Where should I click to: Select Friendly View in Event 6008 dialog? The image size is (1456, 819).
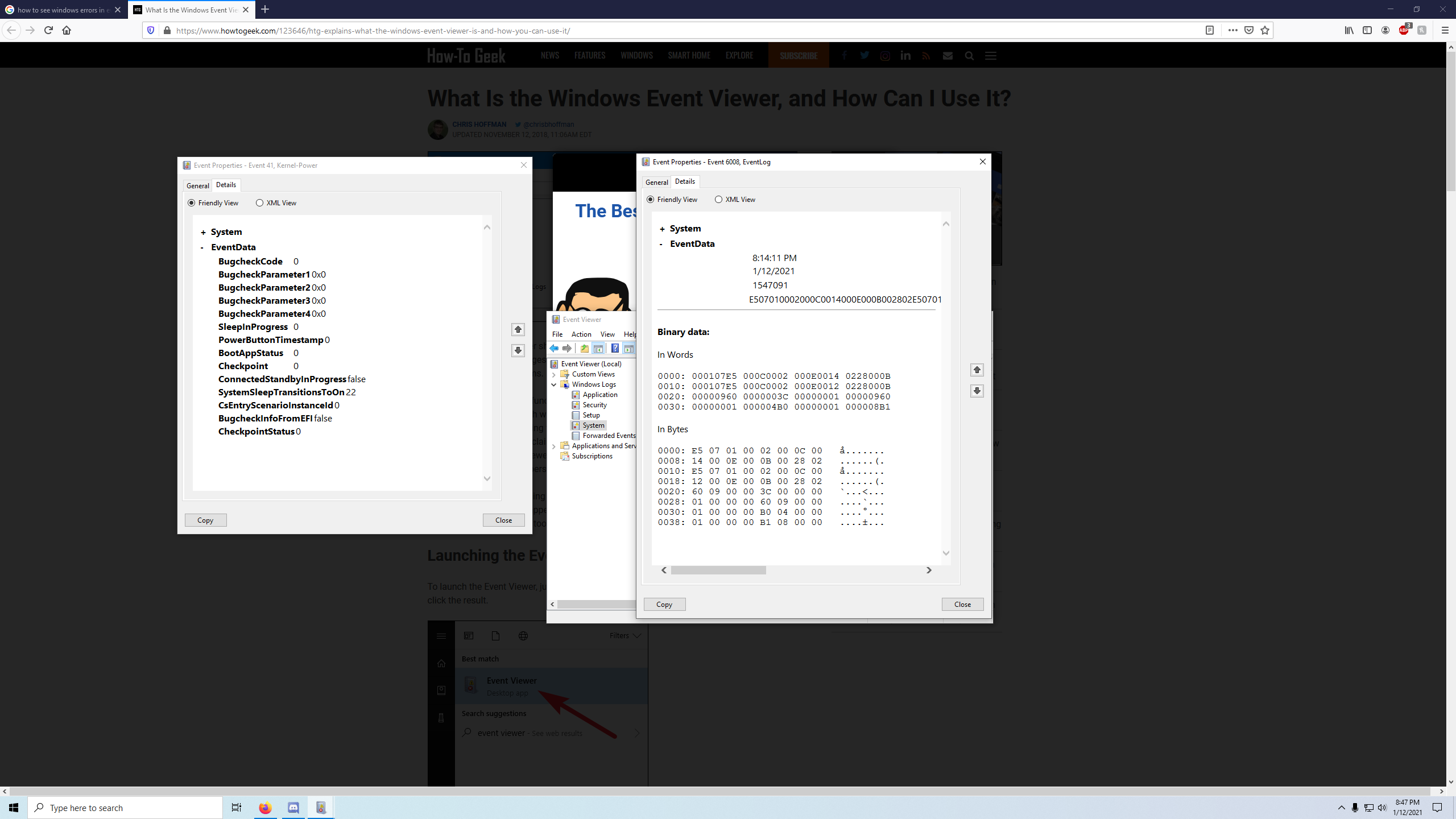coord(672,200)
